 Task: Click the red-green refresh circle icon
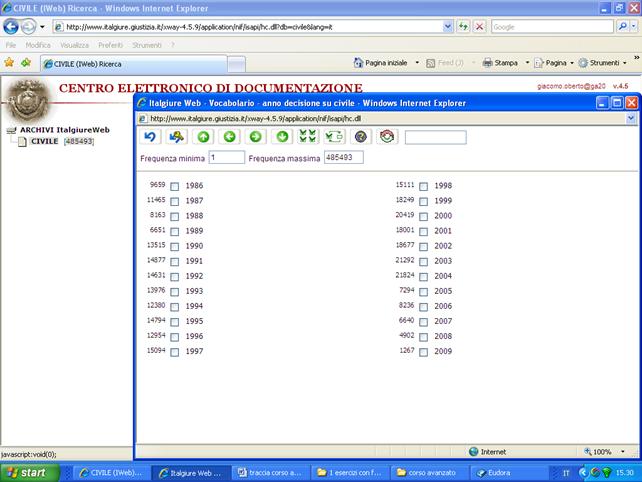click(387, 137)
